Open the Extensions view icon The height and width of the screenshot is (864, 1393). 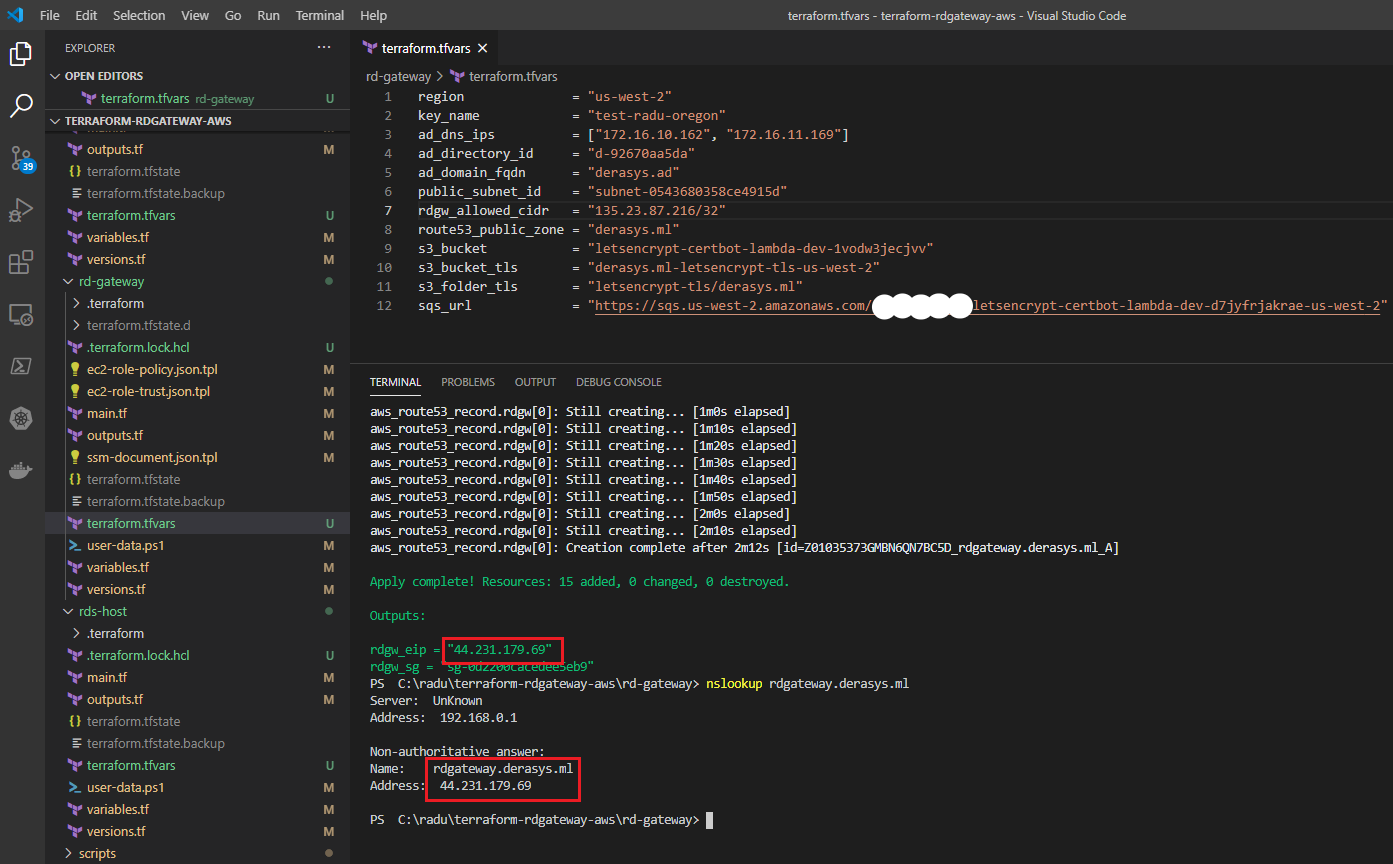(21, 262)
